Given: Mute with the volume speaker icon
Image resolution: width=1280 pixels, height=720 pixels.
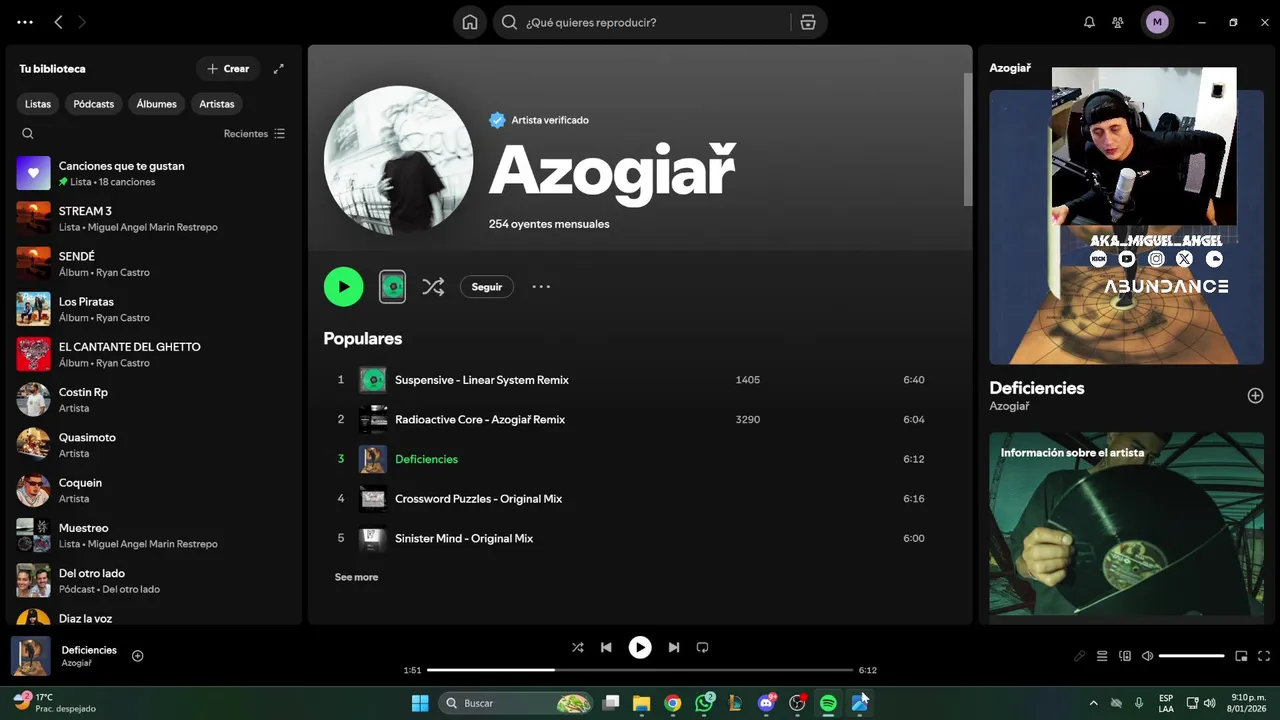Looking at the screenshot, I should [1148, 656].
